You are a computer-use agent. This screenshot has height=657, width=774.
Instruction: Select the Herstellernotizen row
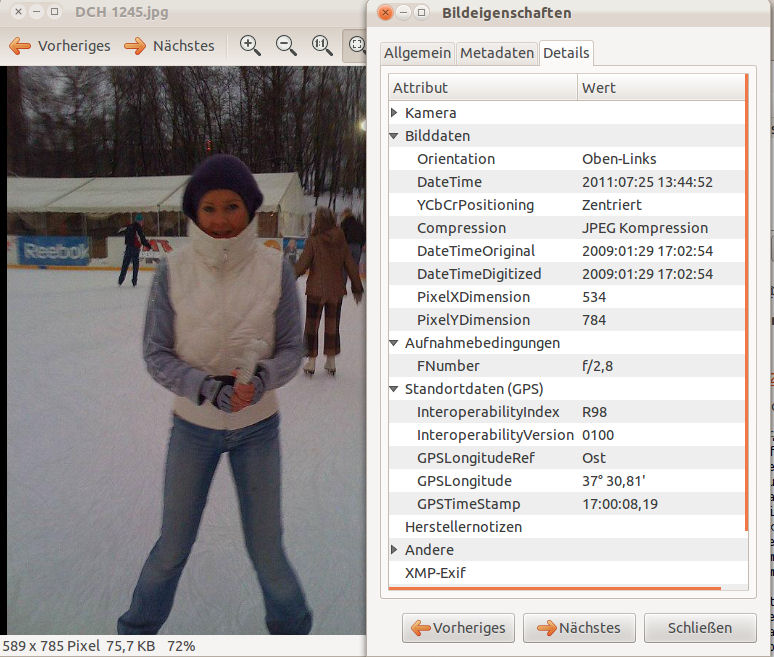coord(567,527)
